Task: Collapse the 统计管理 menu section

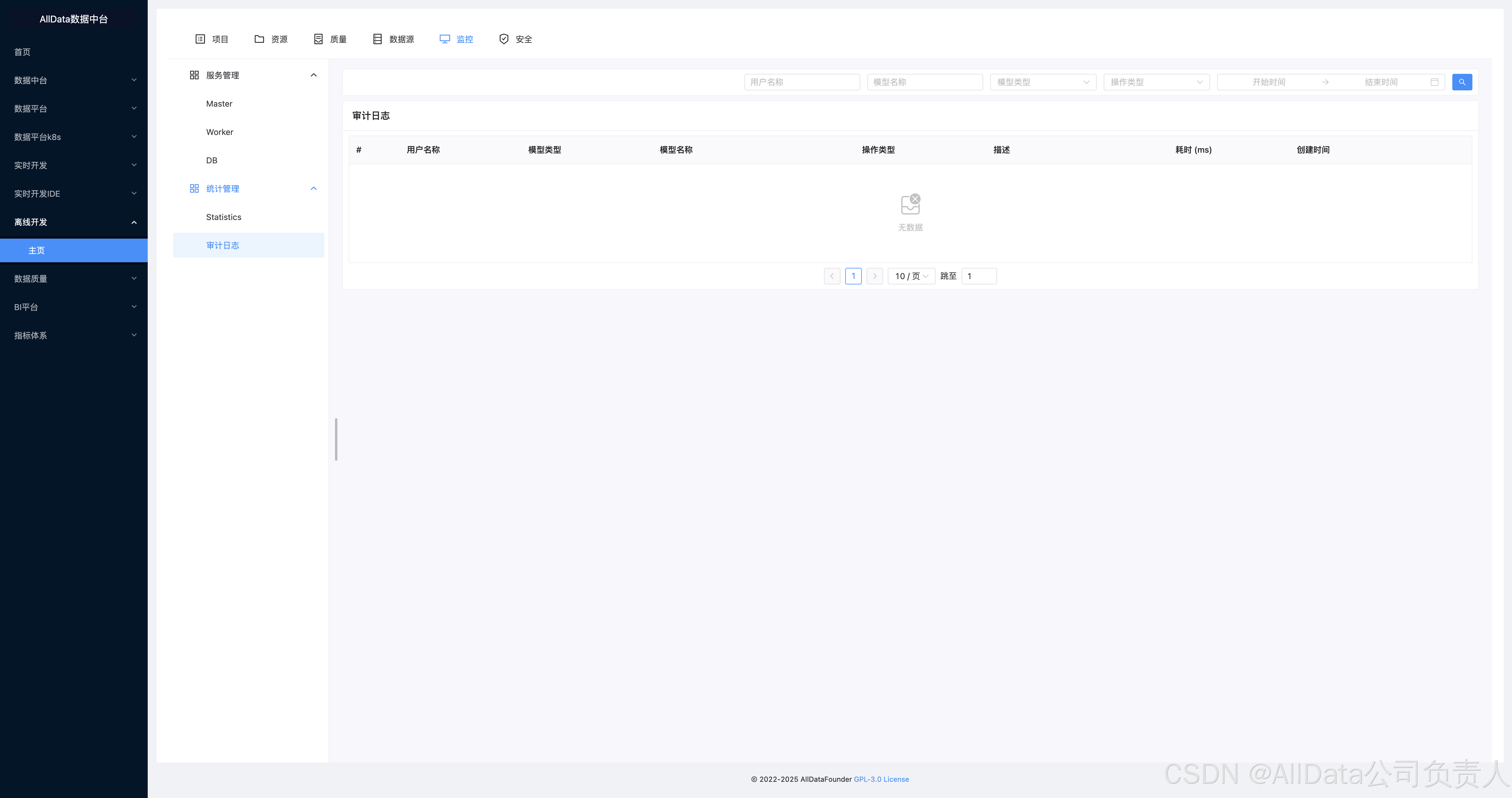Action: [313, 189]
